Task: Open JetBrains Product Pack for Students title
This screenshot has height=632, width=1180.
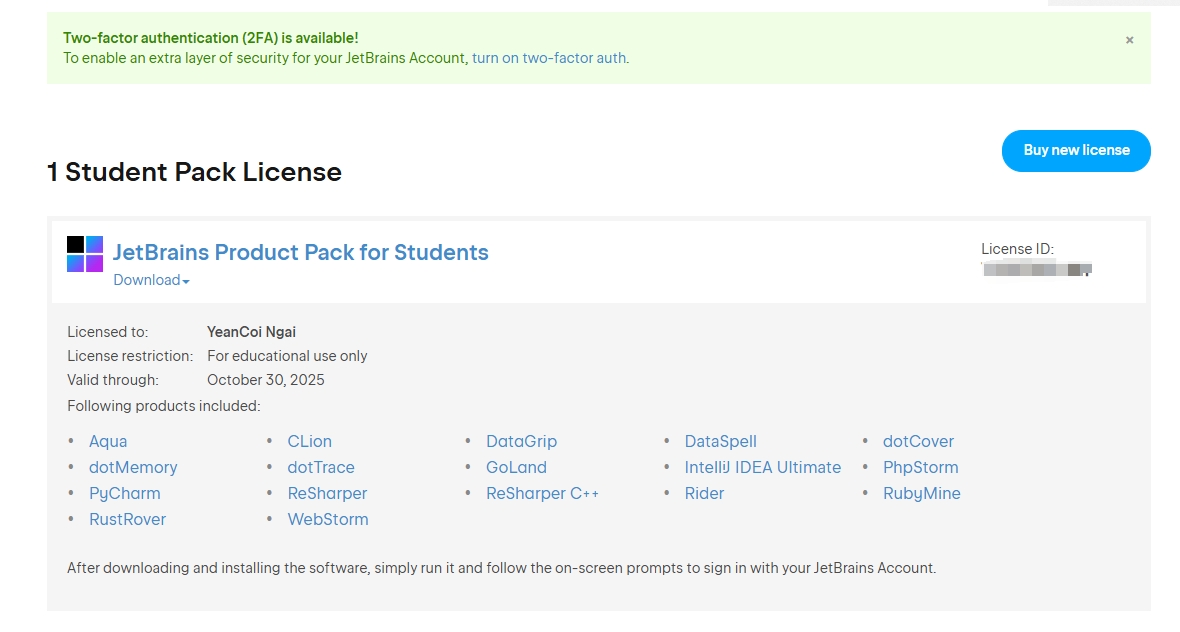Action: [x=300, y=252]
